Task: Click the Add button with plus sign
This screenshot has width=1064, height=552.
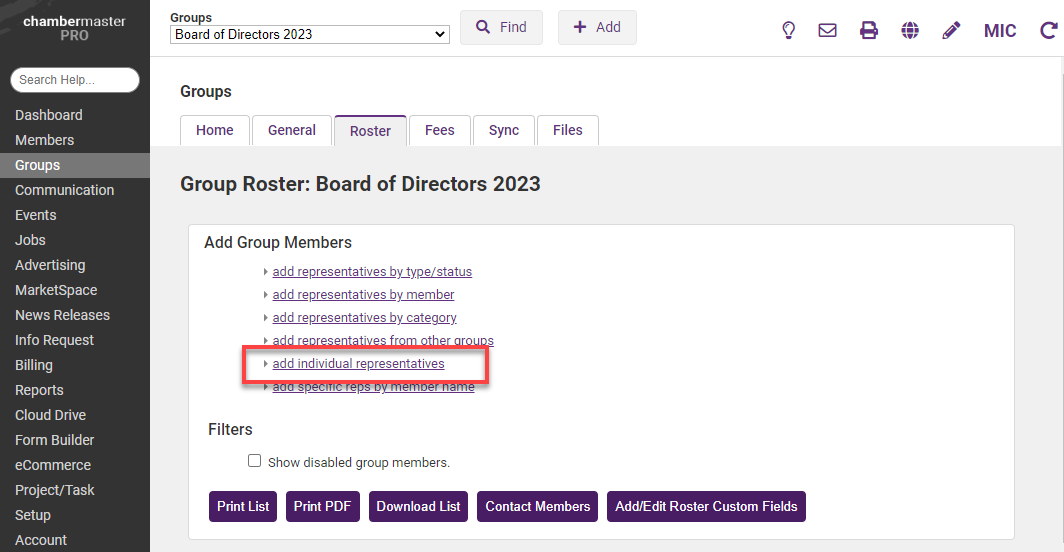Action: tap(597, 28)
